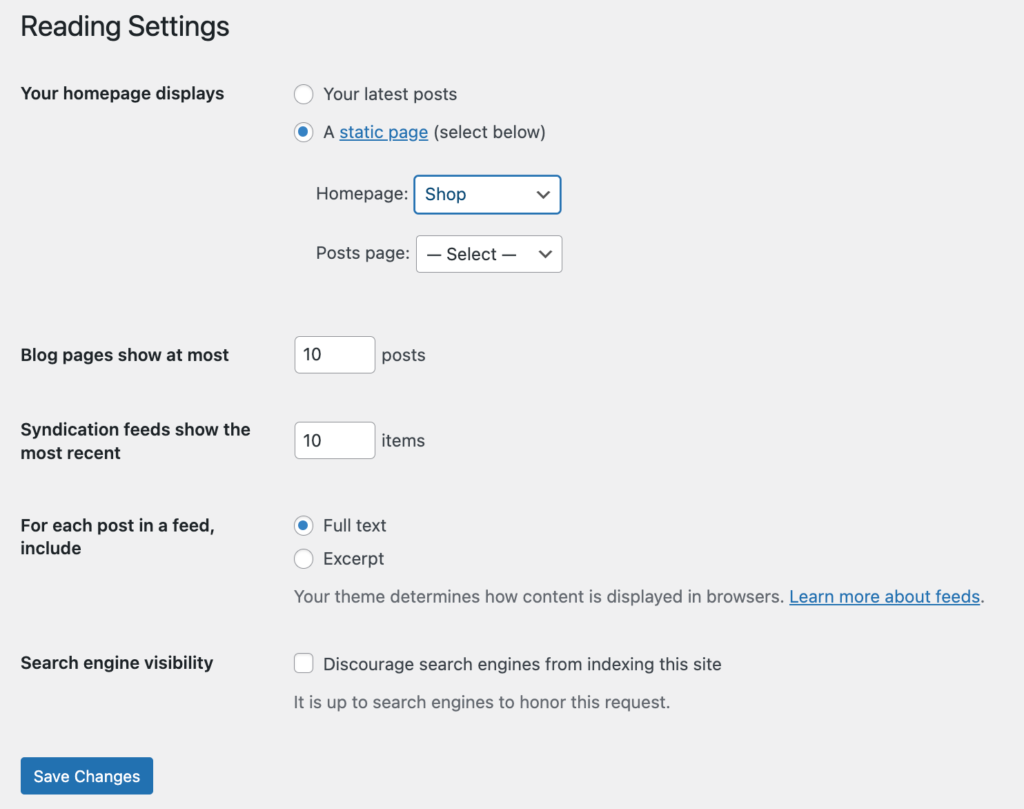
Task: Click 'It is up to search engines' note
Action: click(482, 702)
